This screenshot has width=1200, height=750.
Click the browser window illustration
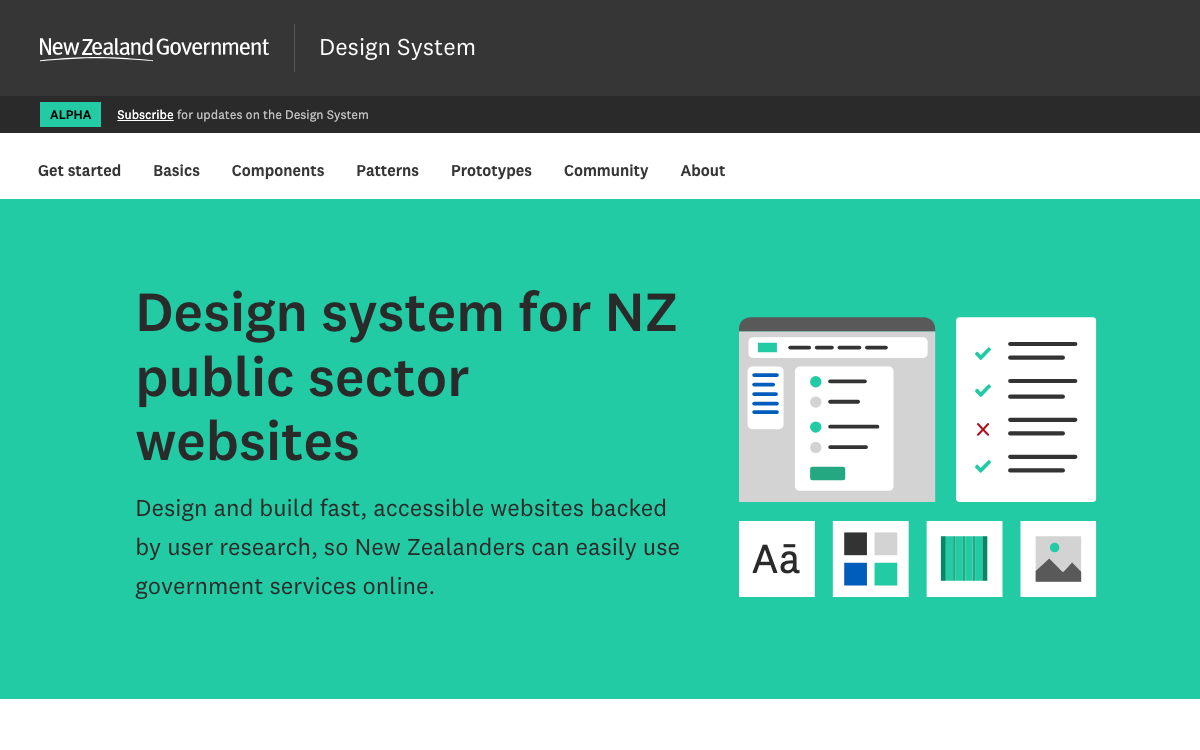click(x=837, y=409)
